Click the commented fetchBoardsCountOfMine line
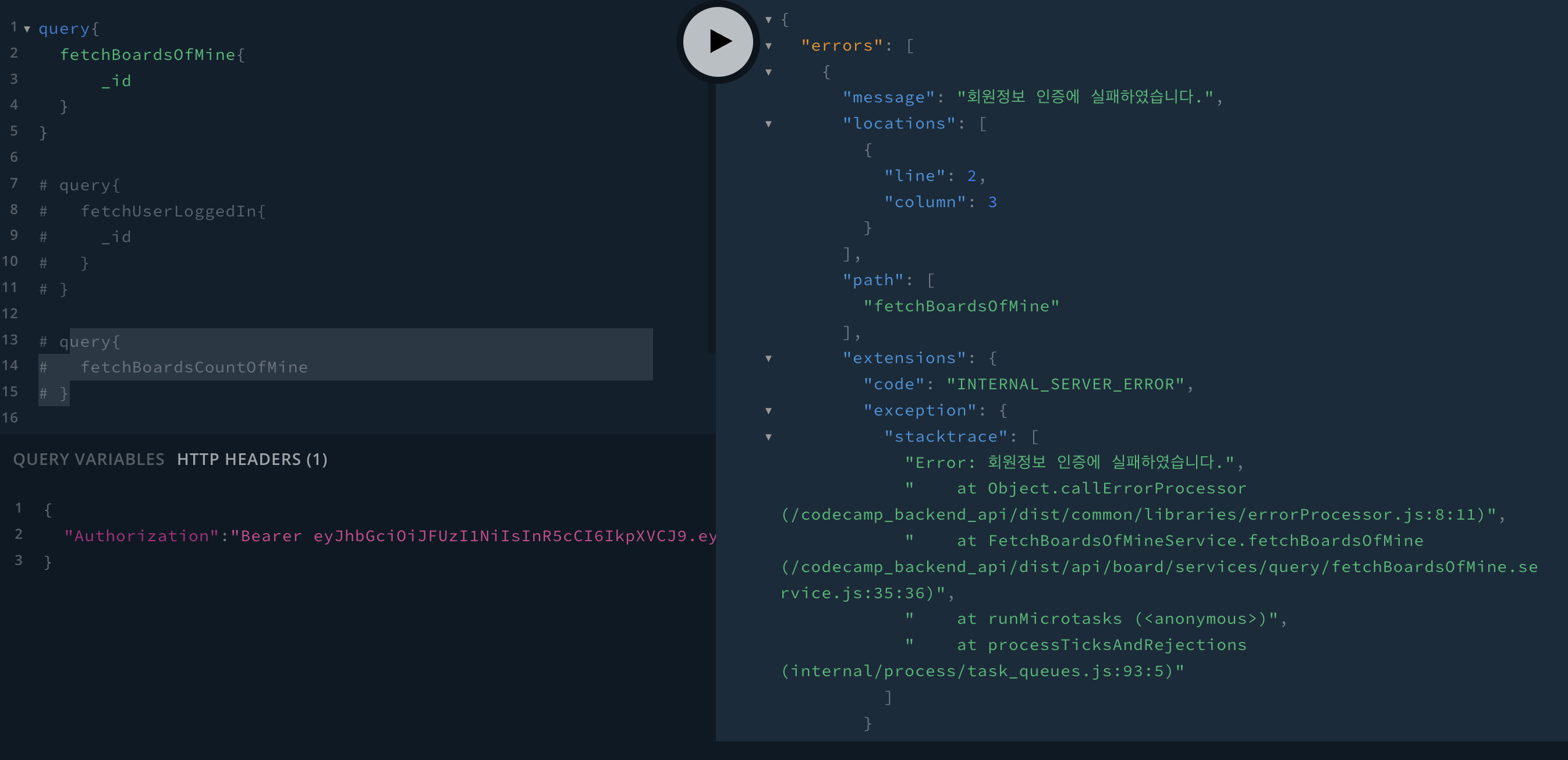The image size is (1568, 760). coord(194,368)
